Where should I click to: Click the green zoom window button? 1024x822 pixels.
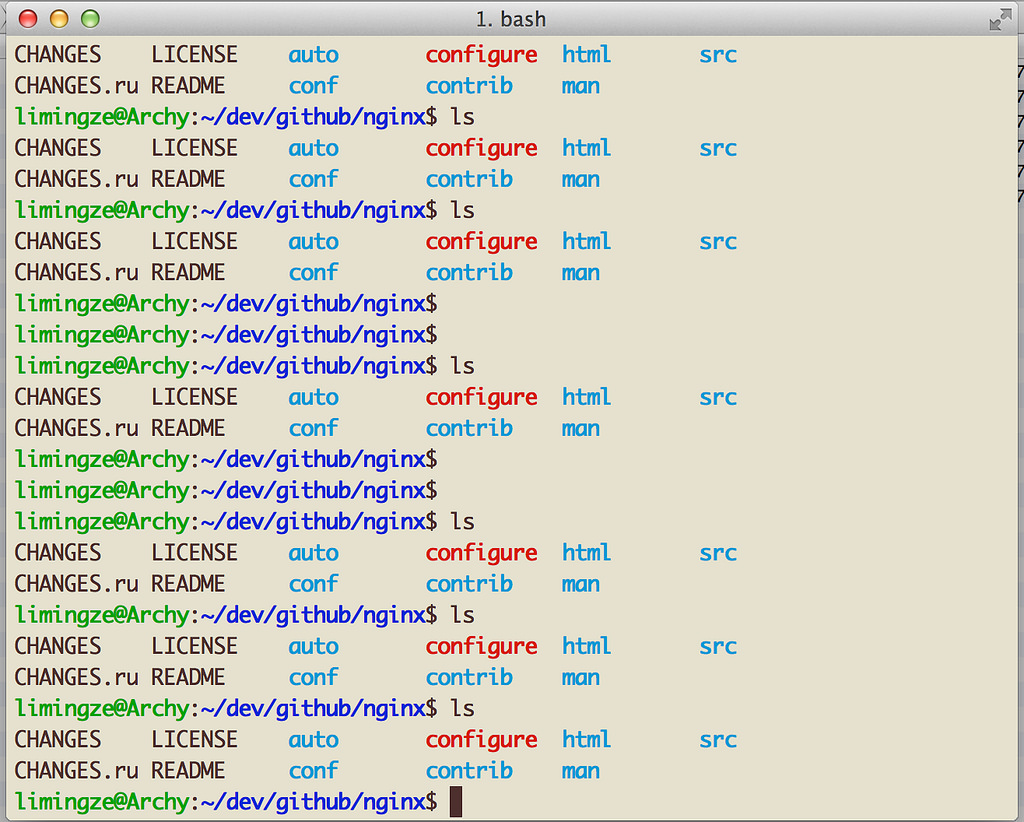(x=90, y=19)
